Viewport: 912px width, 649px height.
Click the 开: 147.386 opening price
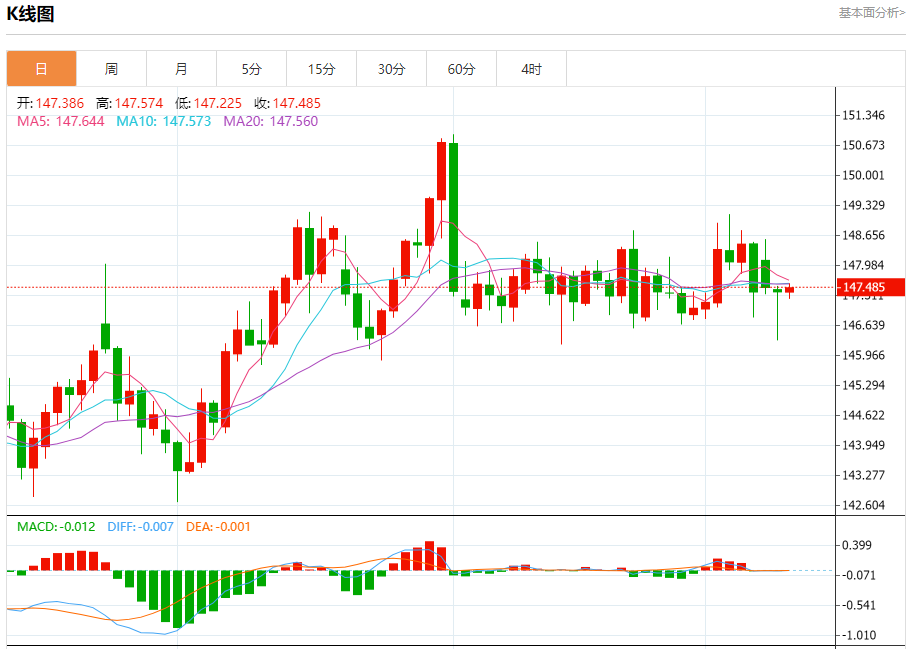pyautogui.click(x=51, y=104)
